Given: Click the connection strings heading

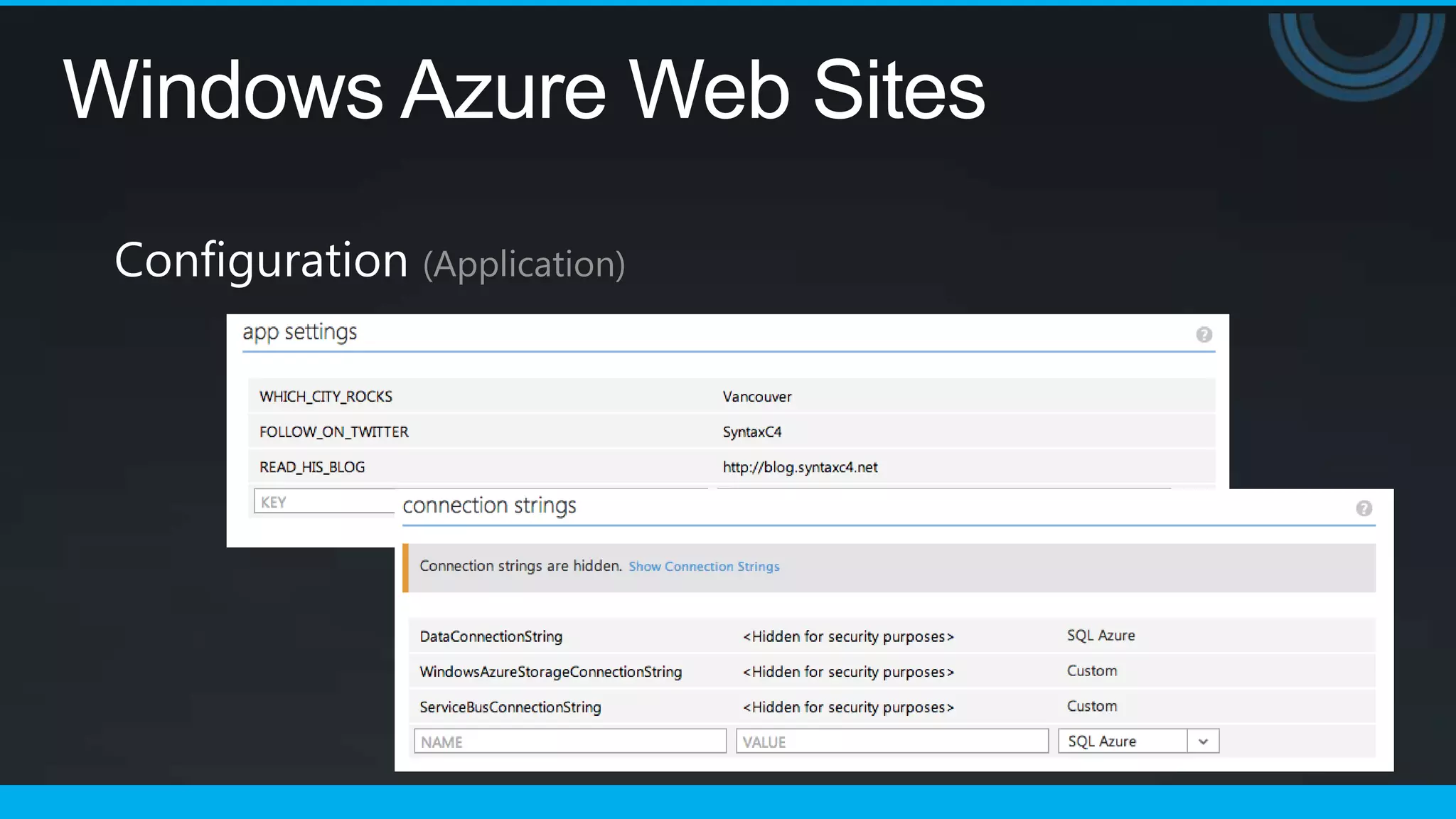Looking at the screenshot, I should coord(489,505).
